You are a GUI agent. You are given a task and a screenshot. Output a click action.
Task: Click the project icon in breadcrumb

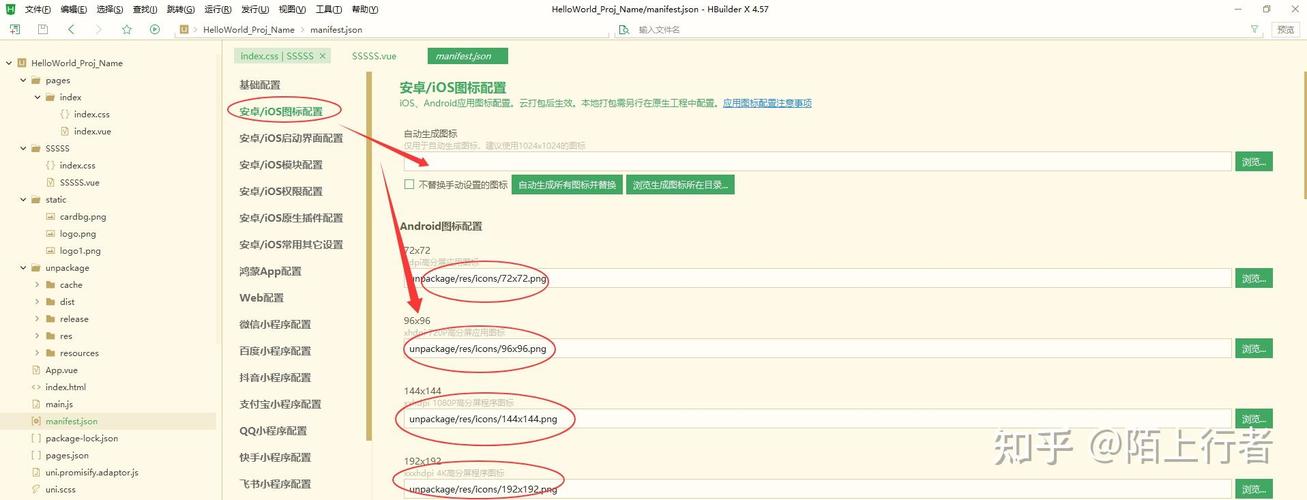[x=184, y=30]
